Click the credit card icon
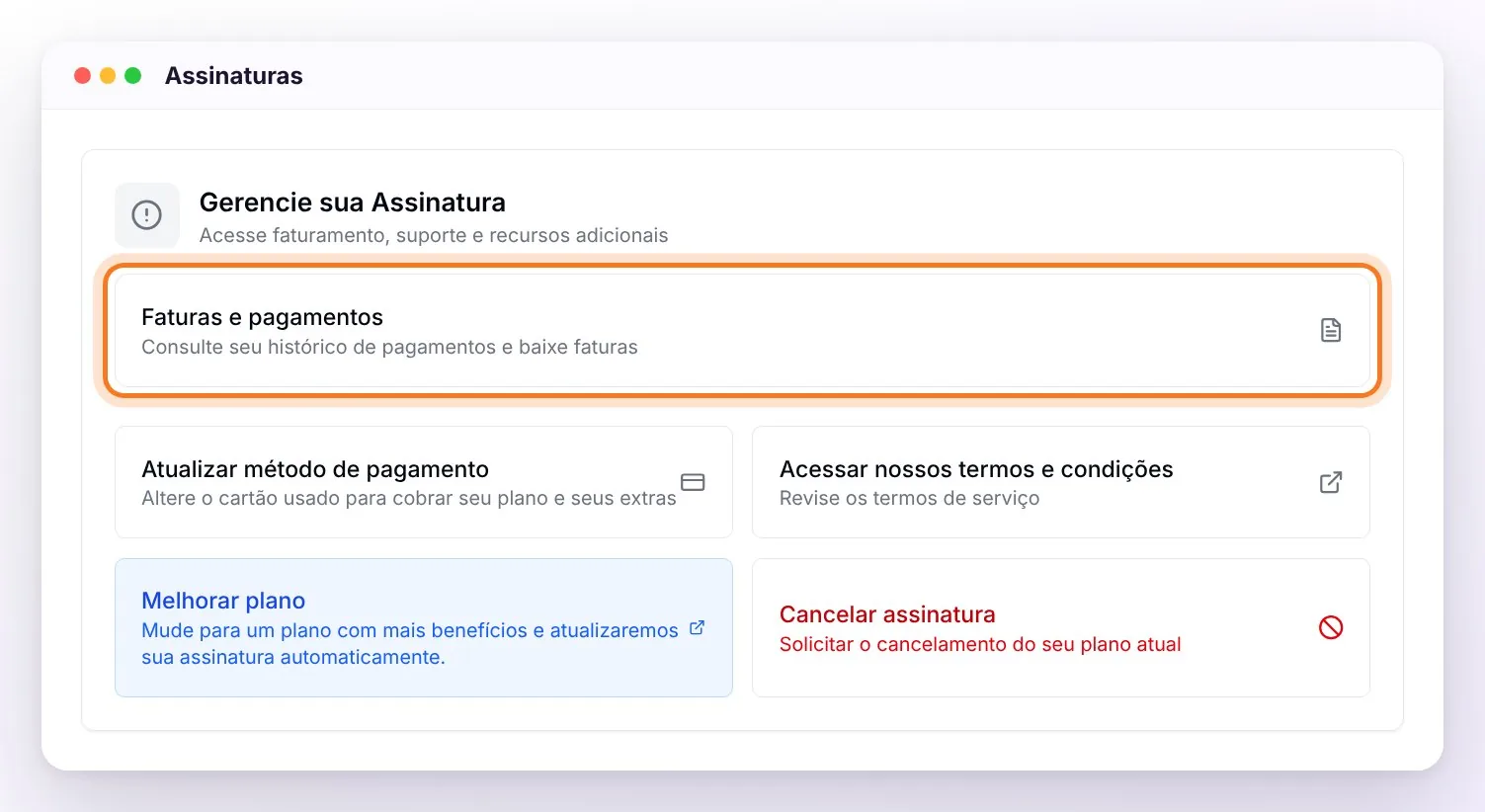The image size is (1485, 812). pyautogui.click(x=693, y=482)
